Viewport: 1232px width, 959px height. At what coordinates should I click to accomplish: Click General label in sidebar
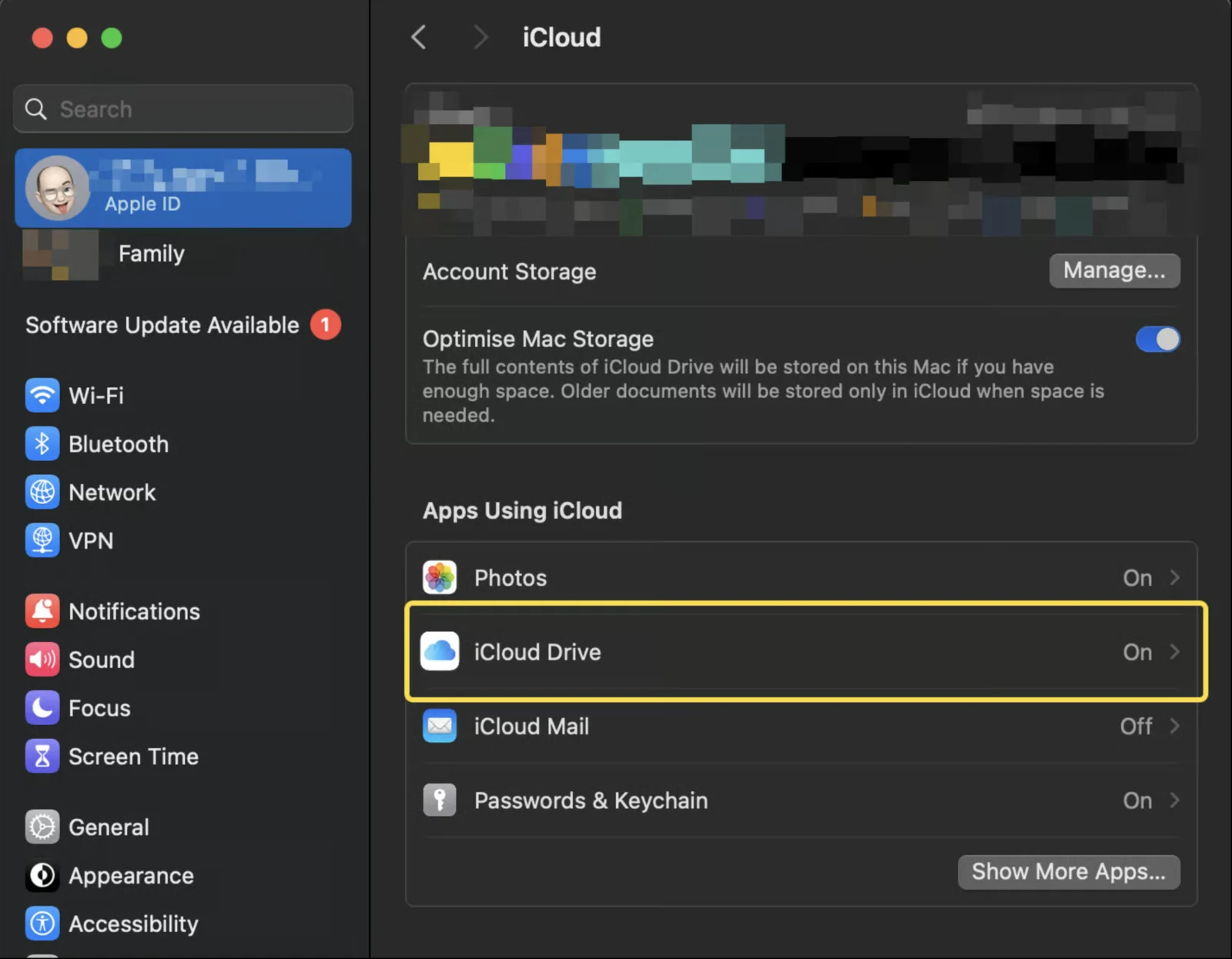[109, 827]
